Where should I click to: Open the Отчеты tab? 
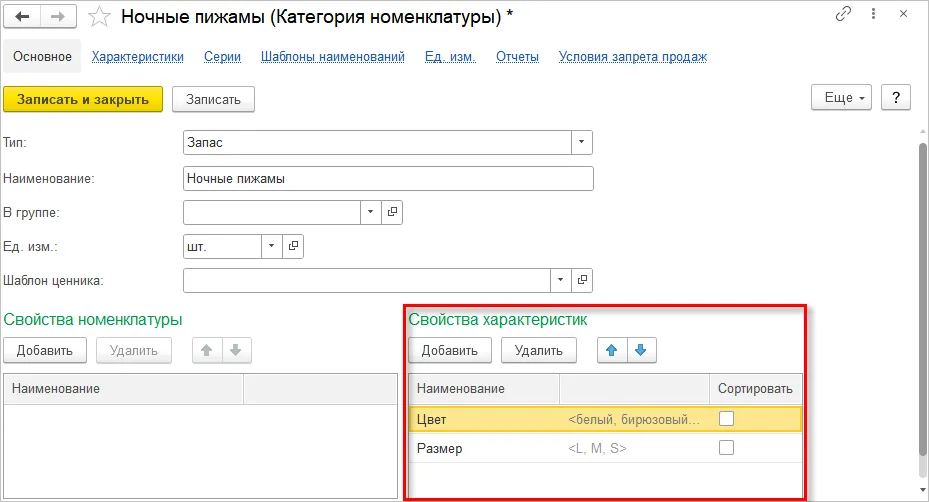point(517,57)
